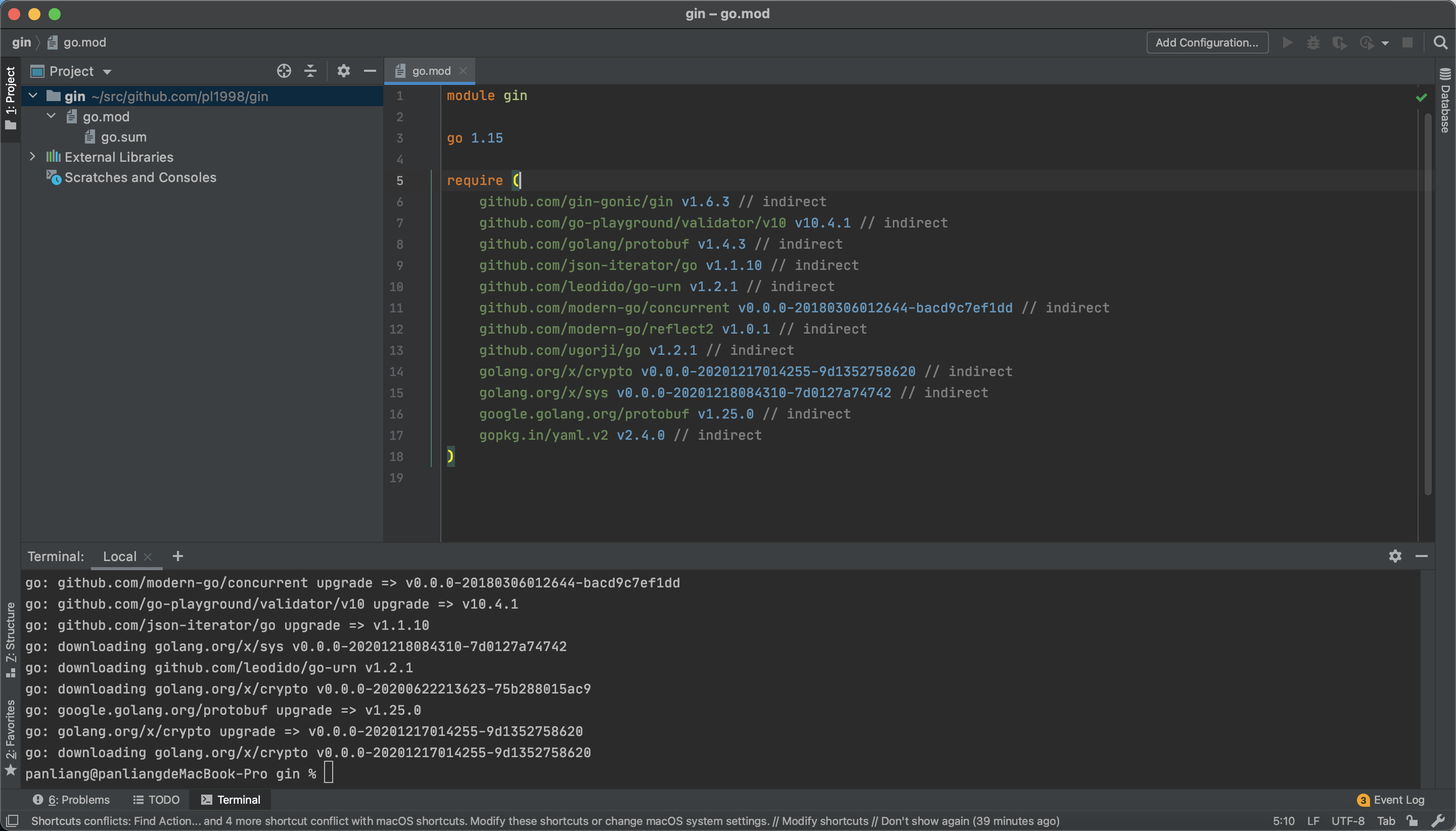
Task: Open terminal settings gear icon
Action: (1395, 556)
